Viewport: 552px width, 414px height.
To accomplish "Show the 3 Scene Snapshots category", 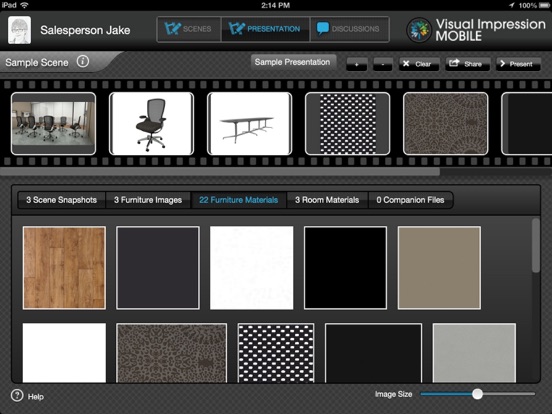I will coord(61,200).
